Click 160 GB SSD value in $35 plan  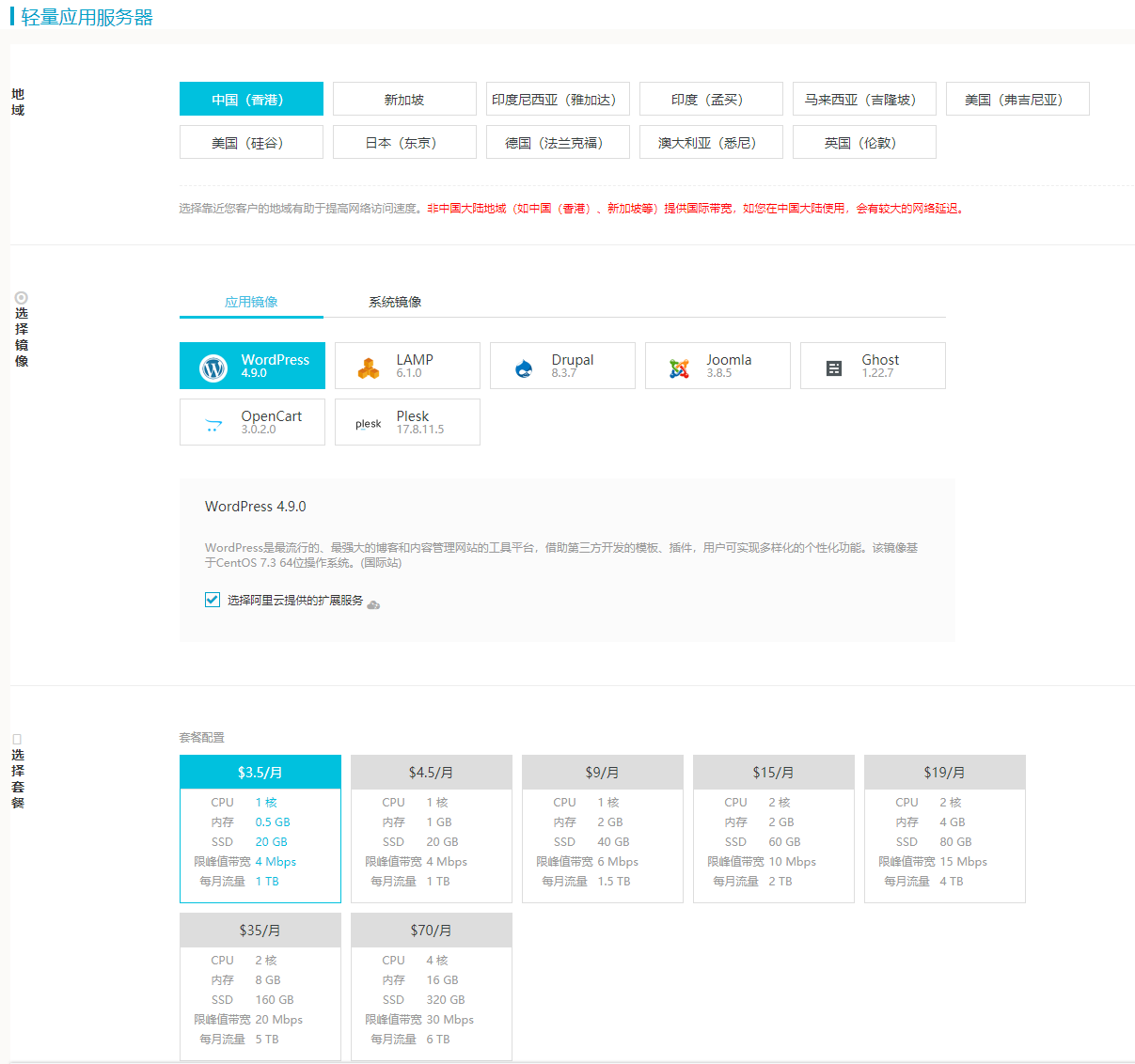click(x=275, y=1000)
